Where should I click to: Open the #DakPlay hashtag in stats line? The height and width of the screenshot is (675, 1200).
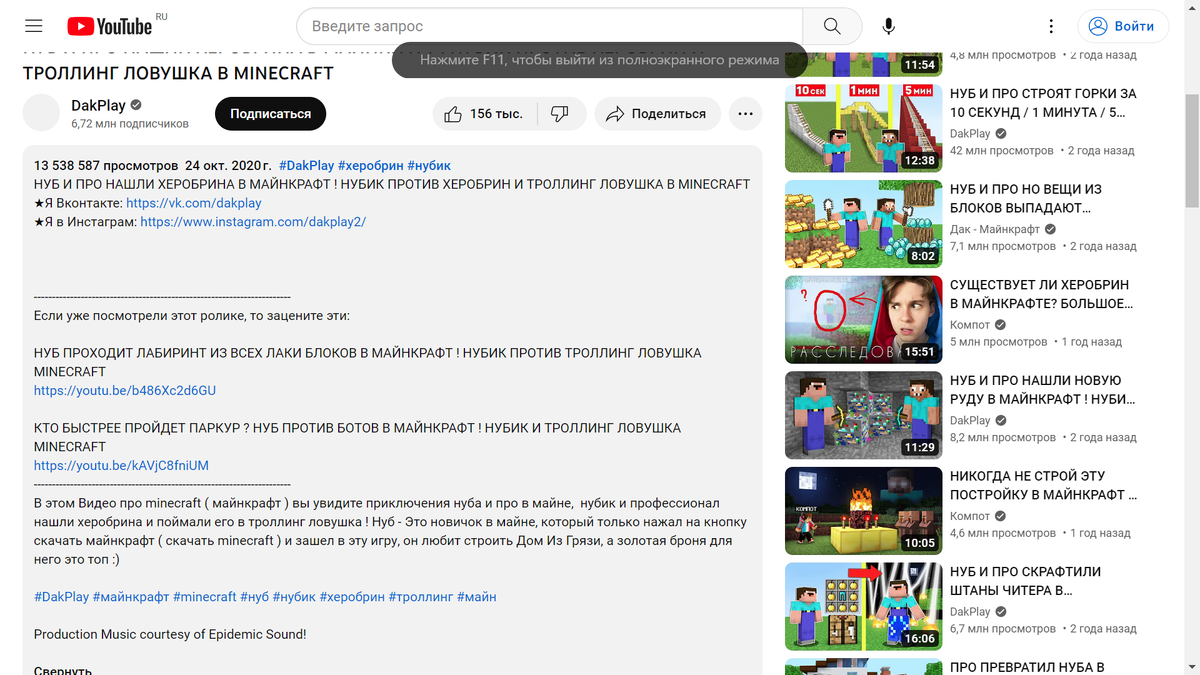point(306,165)
